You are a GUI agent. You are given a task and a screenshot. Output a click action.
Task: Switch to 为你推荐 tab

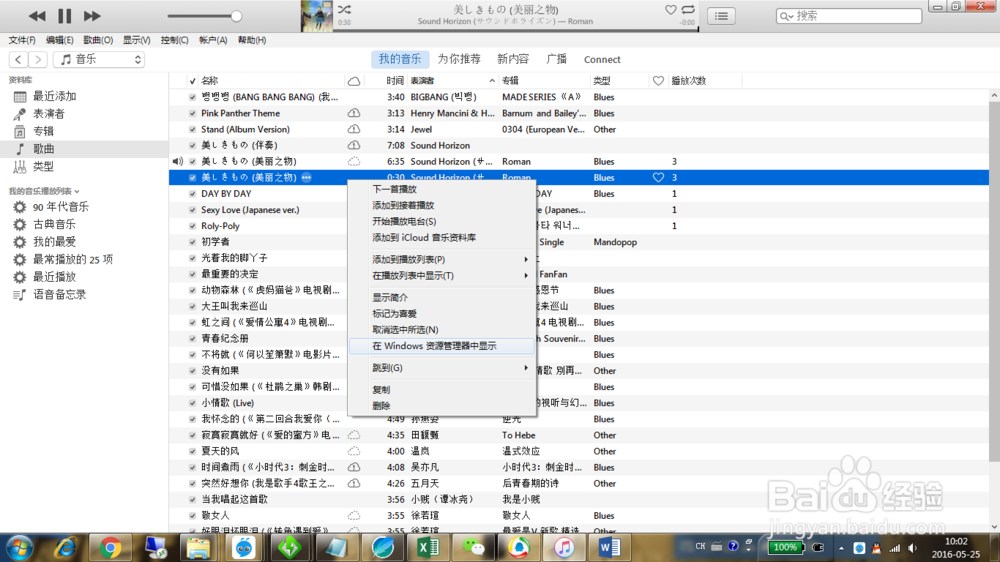tap(459, 59)
